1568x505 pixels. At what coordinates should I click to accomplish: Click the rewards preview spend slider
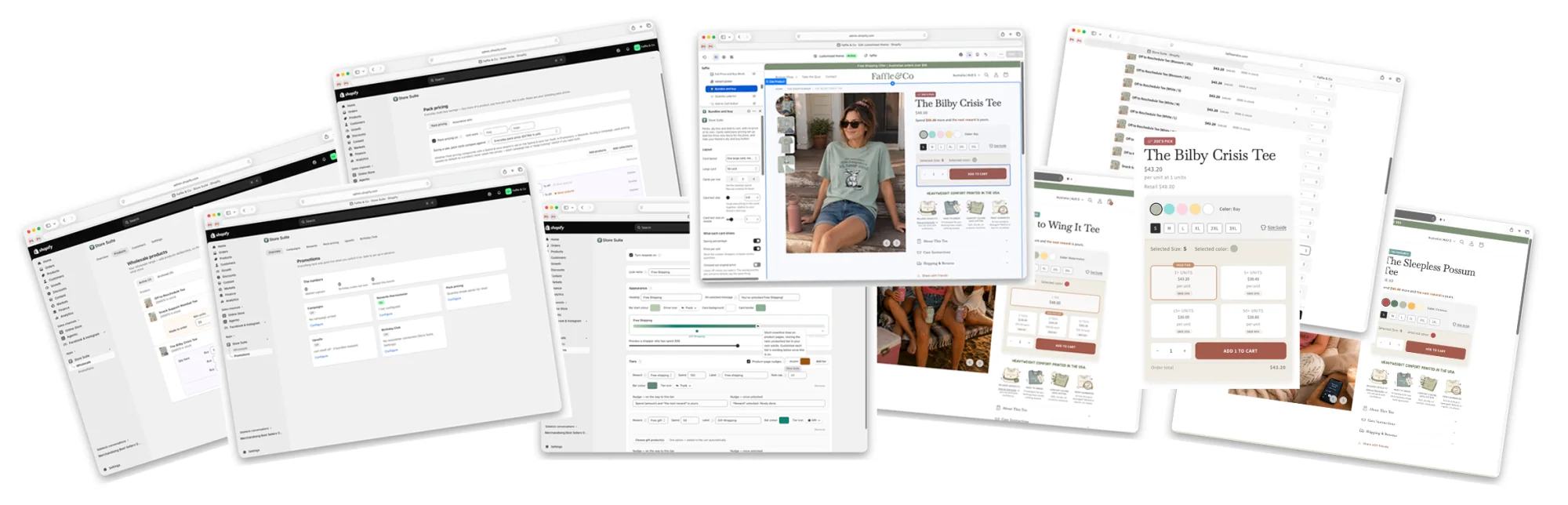(x=738, y=345)
